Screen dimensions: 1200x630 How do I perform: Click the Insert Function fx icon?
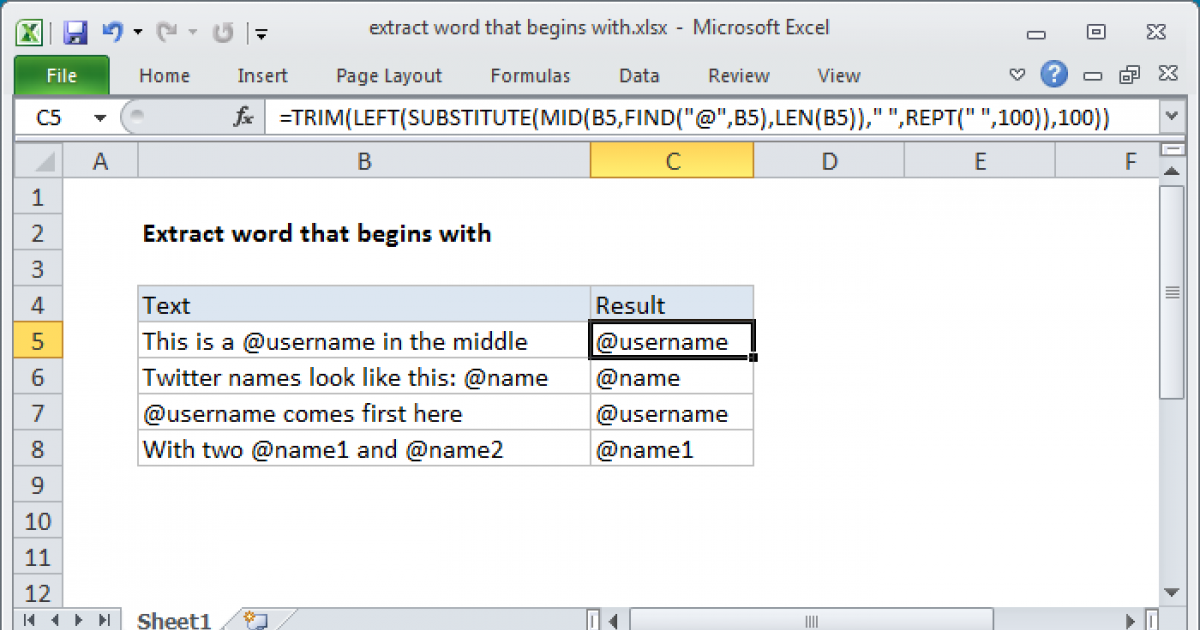pos(243,118)
